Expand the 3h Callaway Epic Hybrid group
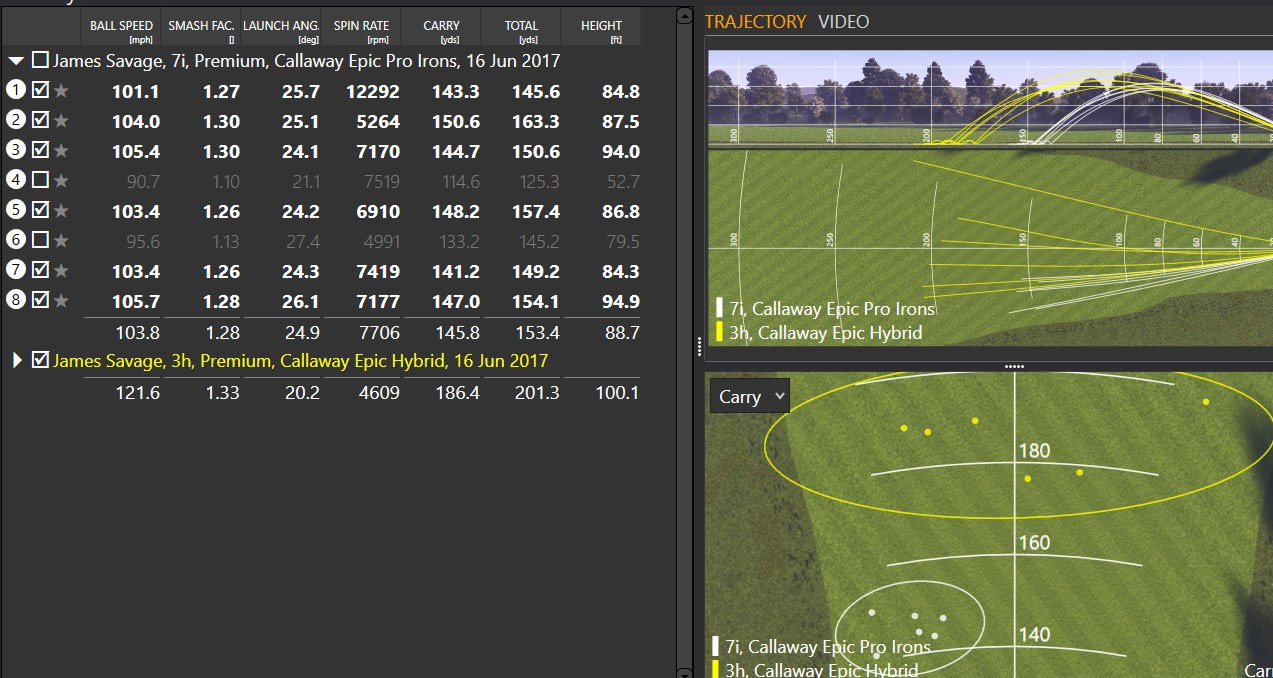The width and height of the screenshot is (1273, 678). 15,362
